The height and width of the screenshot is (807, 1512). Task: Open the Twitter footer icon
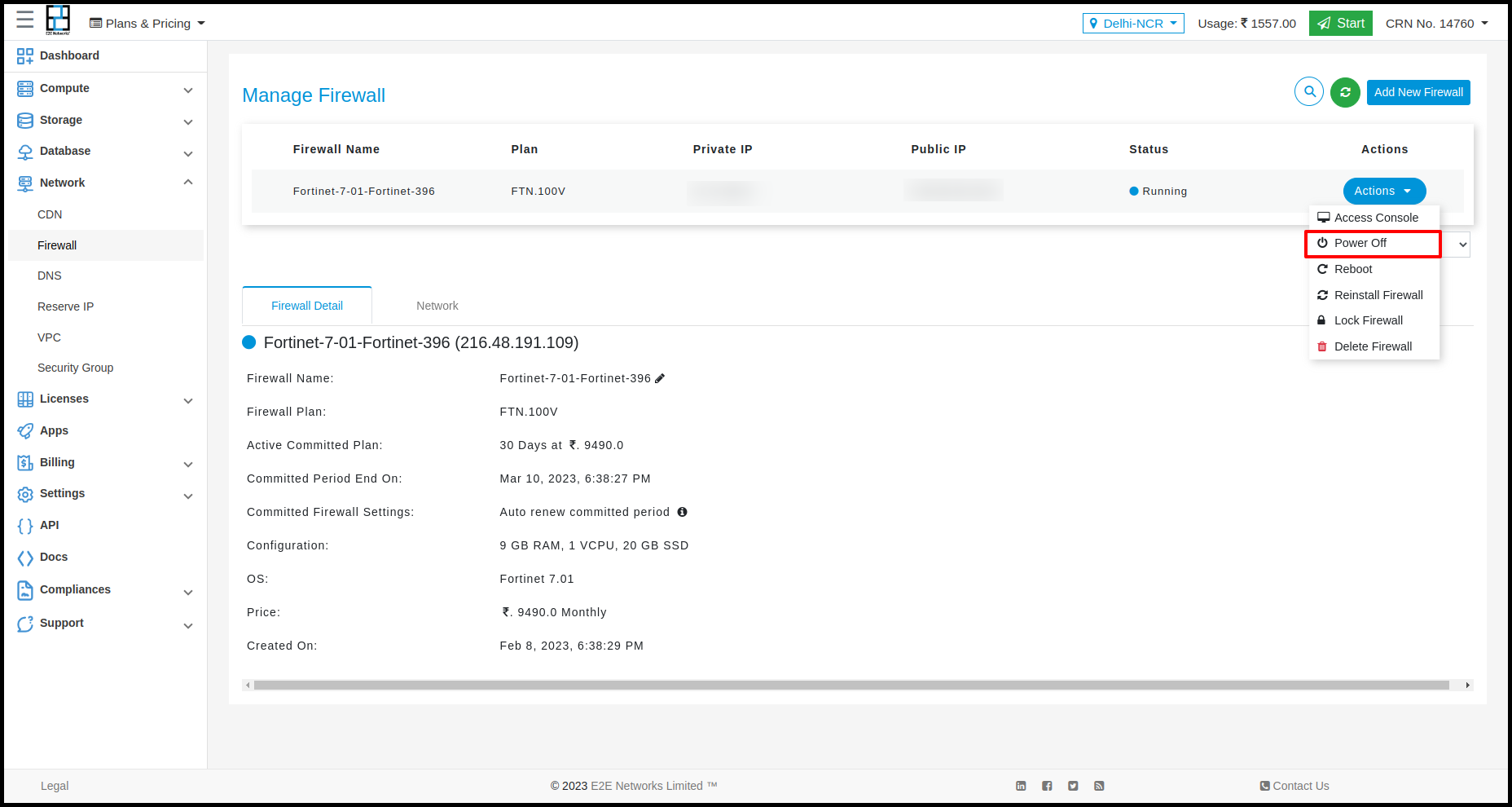coord(1073,786)
